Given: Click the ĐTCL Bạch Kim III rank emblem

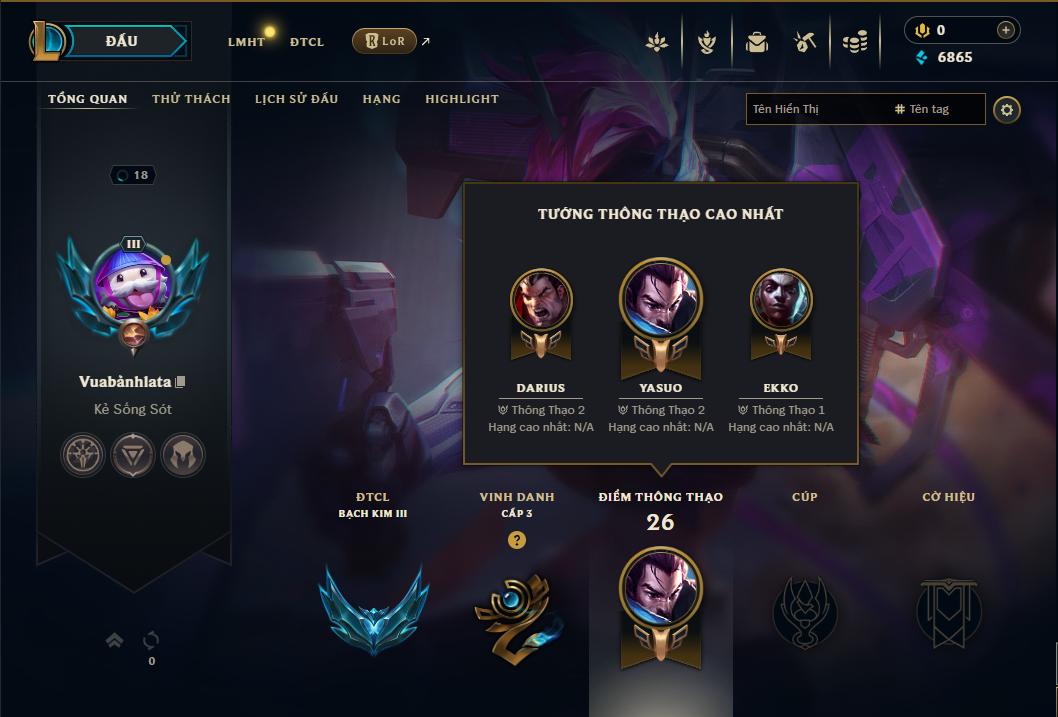Looking at the screenshot, I should [373, 610].
